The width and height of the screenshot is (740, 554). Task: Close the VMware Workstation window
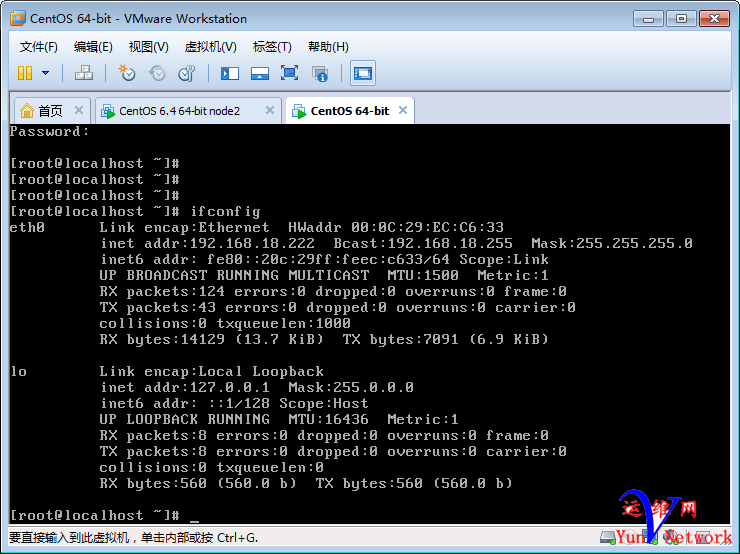tap(715, 19)
